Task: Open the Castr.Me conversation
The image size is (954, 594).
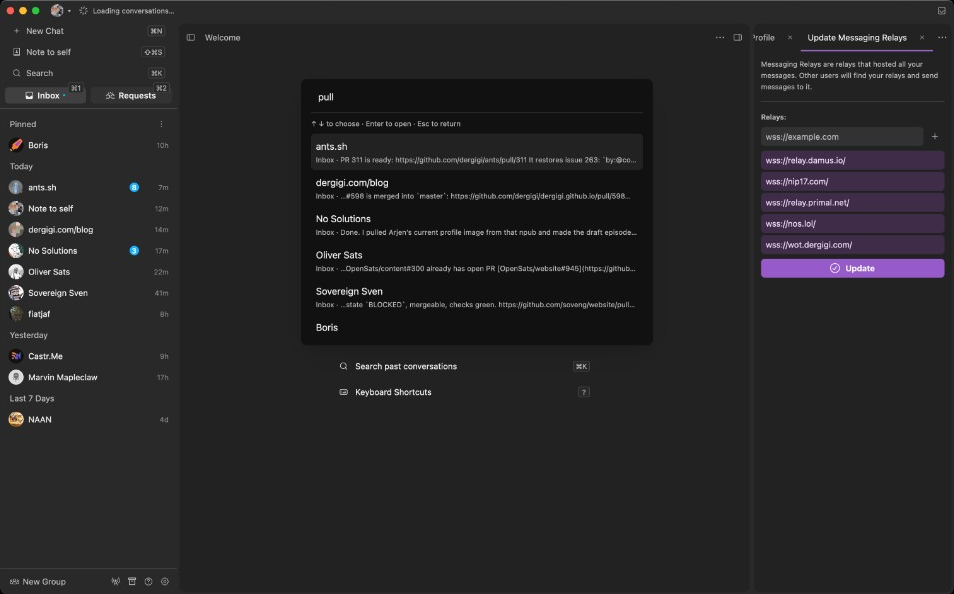Action: click(89, 357)
